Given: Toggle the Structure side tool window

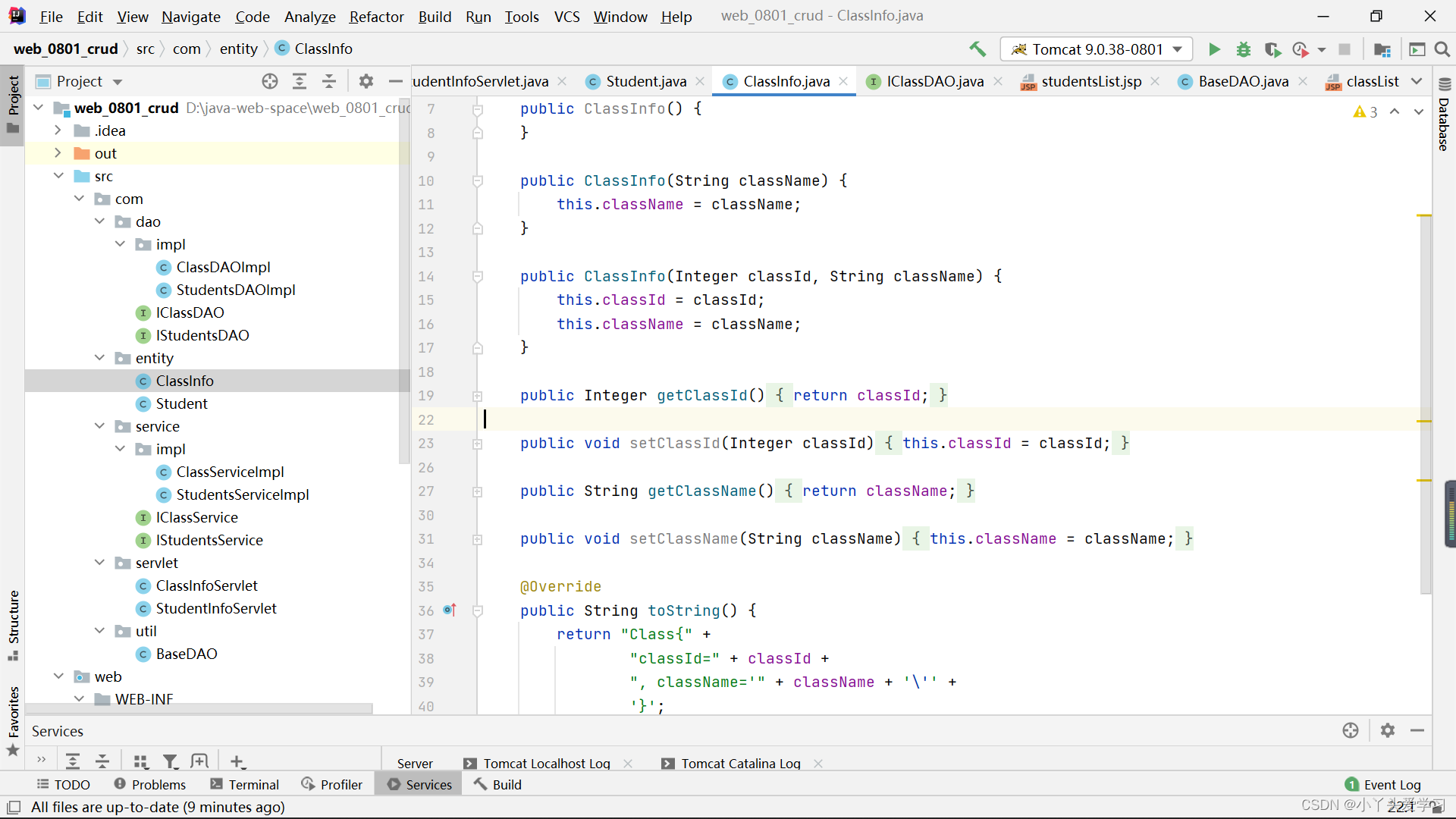Looking at the screenshot, I should pos(13,625).
